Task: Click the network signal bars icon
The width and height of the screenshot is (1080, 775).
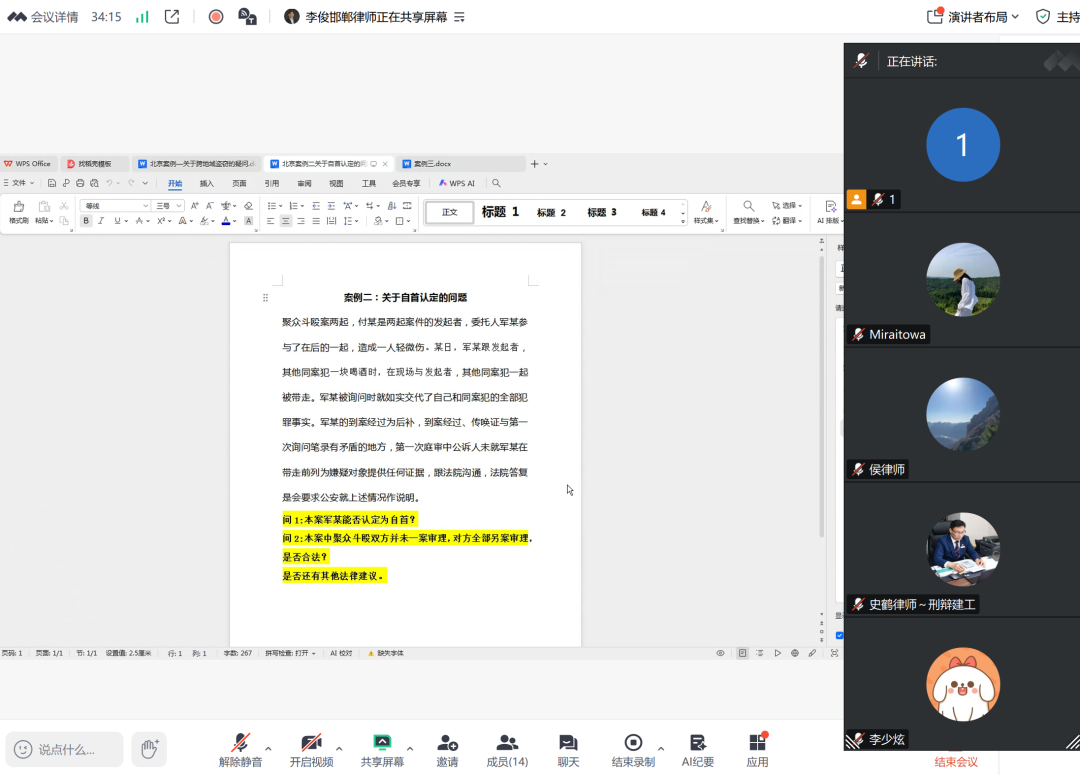Action: (x=142, y=17)
